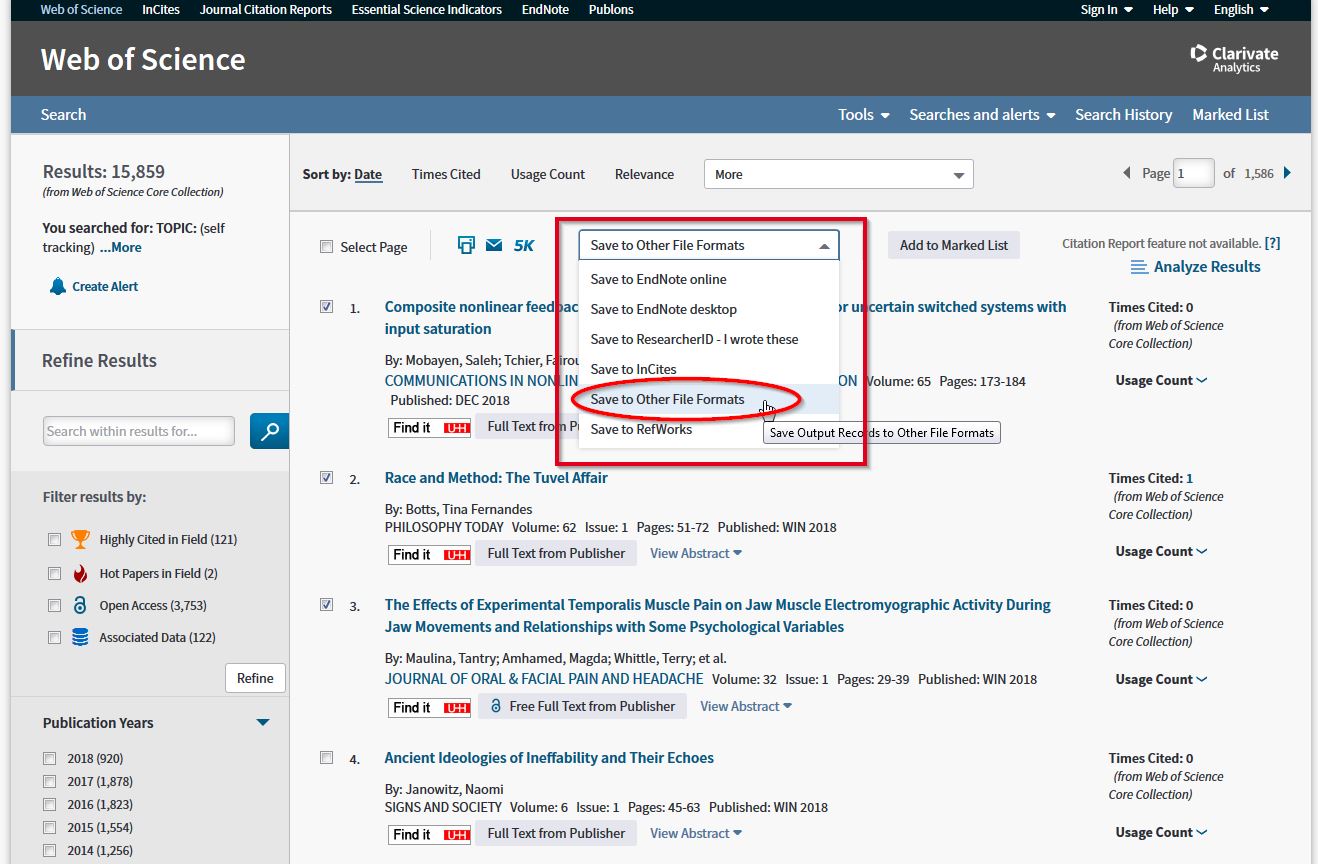Click Find it button for Janowitz article

[x=430, y=834]
